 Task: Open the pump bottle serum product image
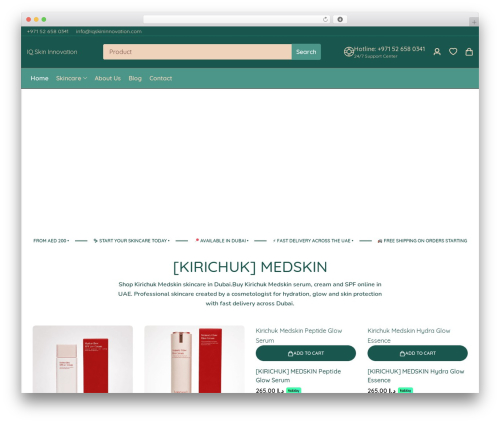pyautogui.click(x=194, y=359)
